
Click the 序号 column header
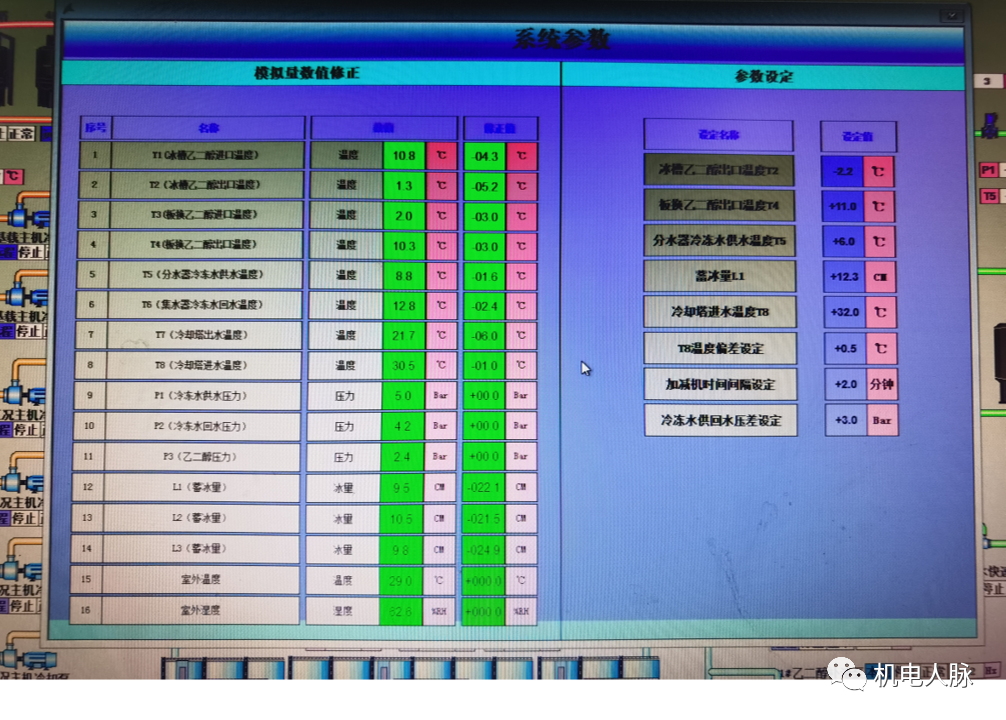96,128
